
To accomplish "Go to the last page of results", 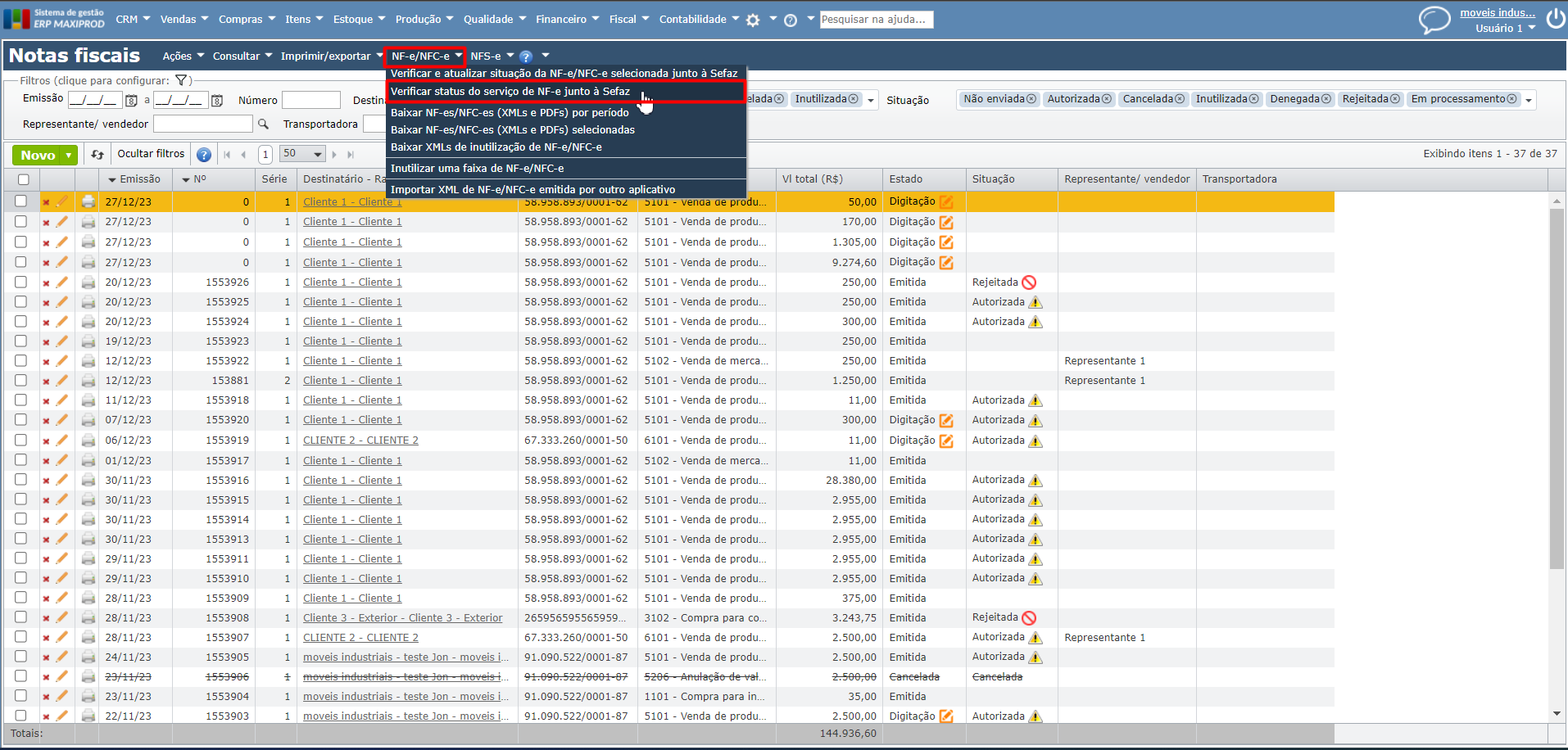I will coord(351,154).
